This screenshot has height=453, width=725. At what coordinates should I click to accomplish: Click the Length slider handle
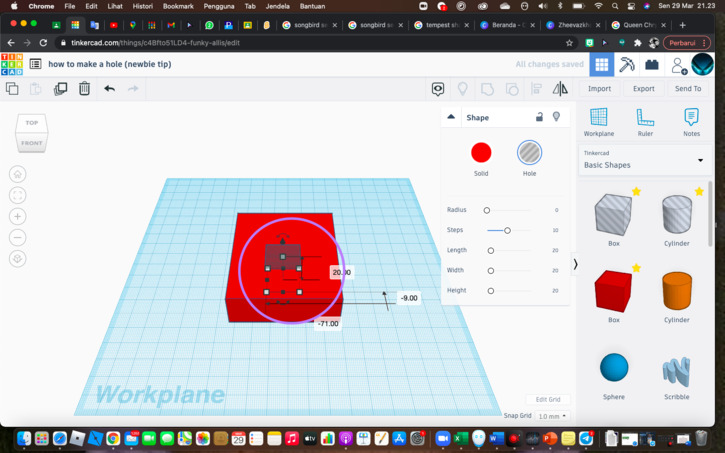coord(491,251)
